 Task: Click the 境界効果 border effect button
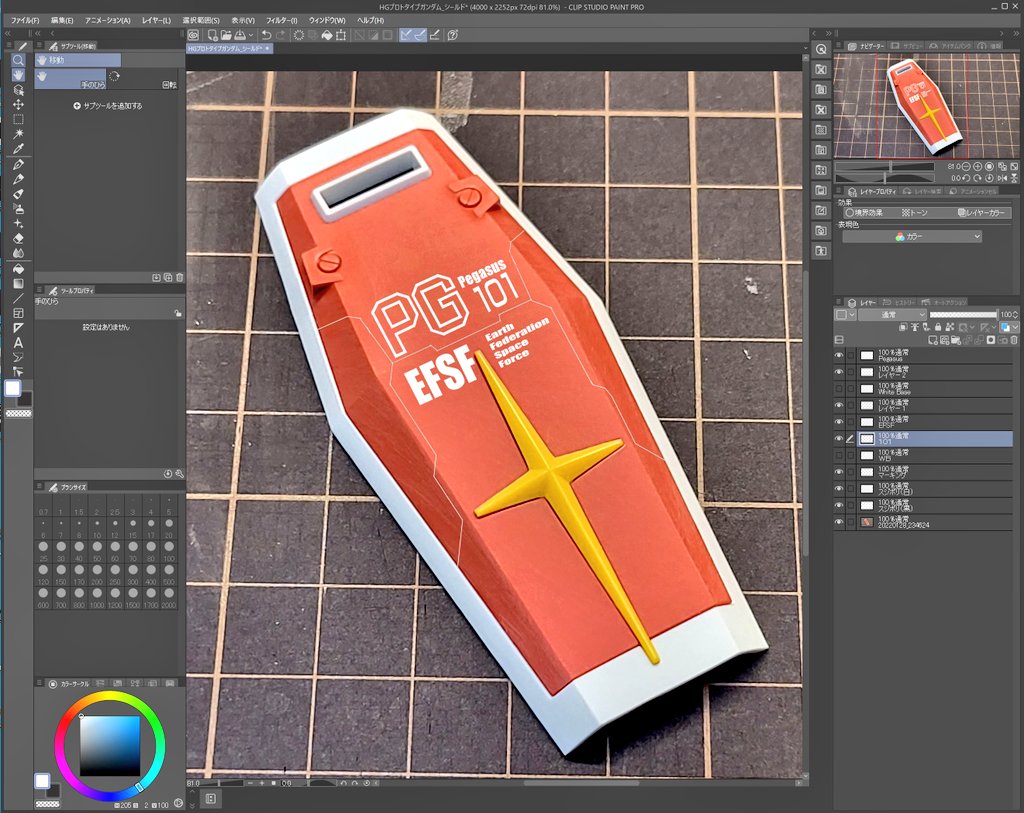tap(864, 212)
